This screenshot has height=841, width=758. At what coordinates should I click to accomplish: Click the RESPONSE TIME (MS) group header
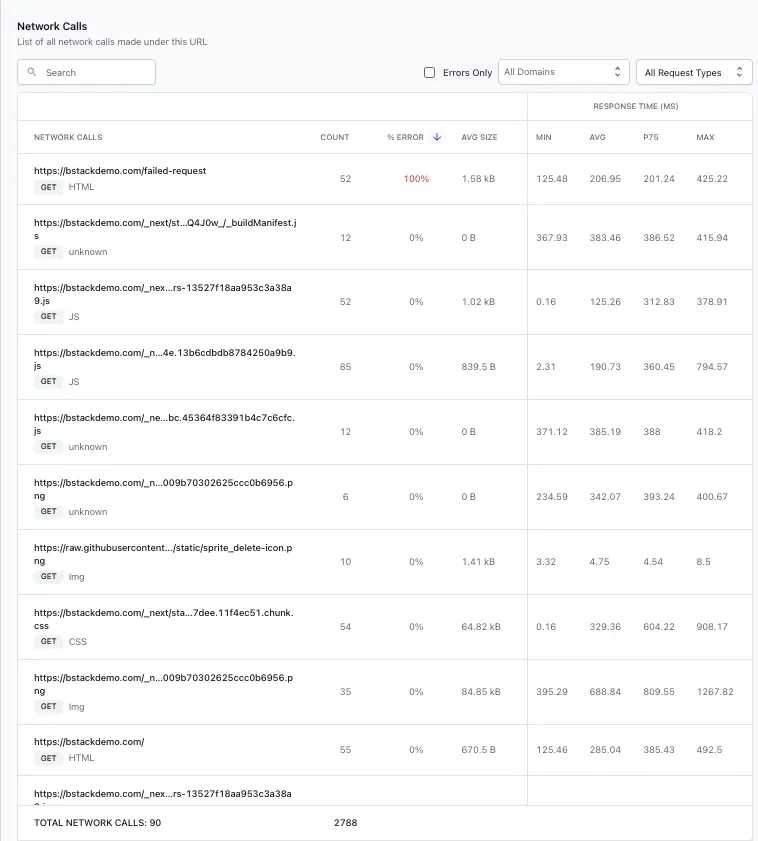point(636,106)
